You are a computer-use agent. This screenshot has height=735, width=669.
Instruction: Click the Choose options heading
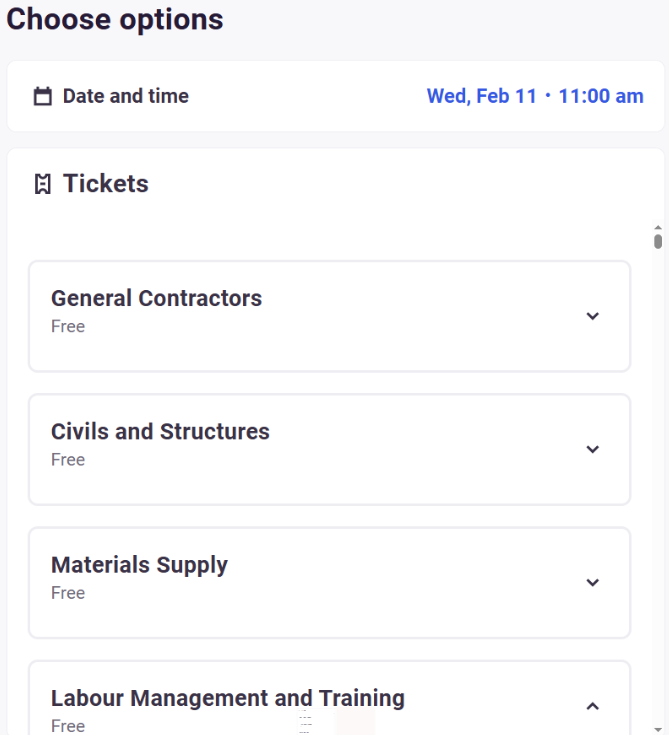tap(115, 19)
